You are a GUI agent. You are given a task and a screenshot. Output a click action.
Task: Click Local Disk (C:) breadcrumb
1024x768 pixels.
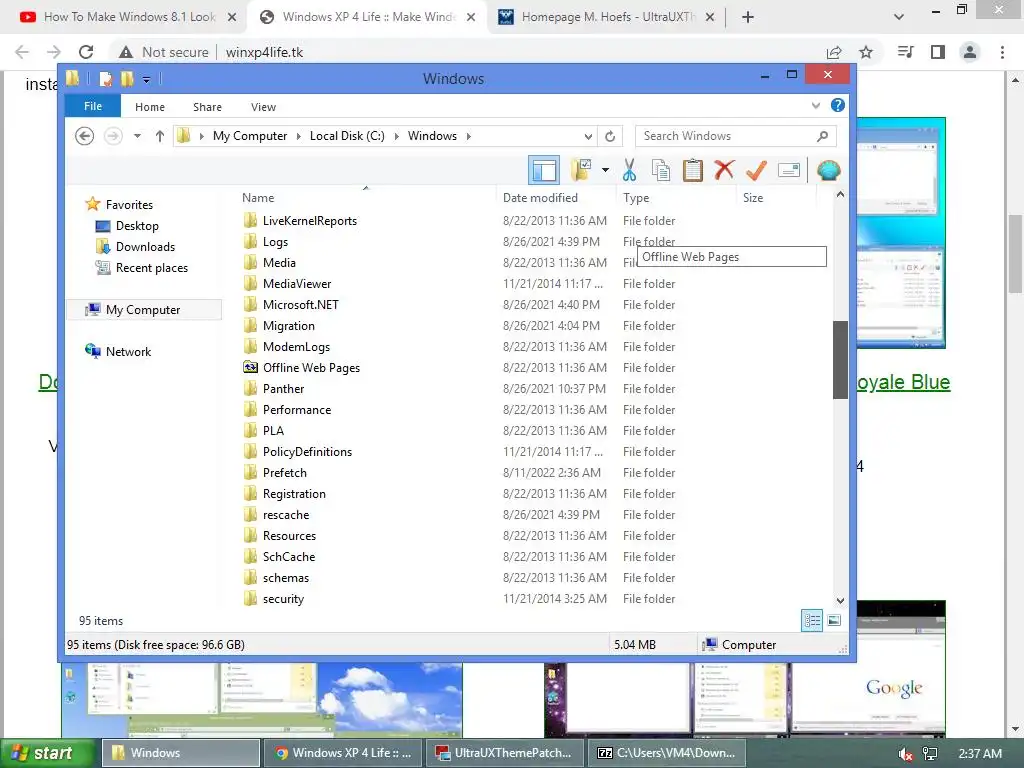(x=347, y=136)
